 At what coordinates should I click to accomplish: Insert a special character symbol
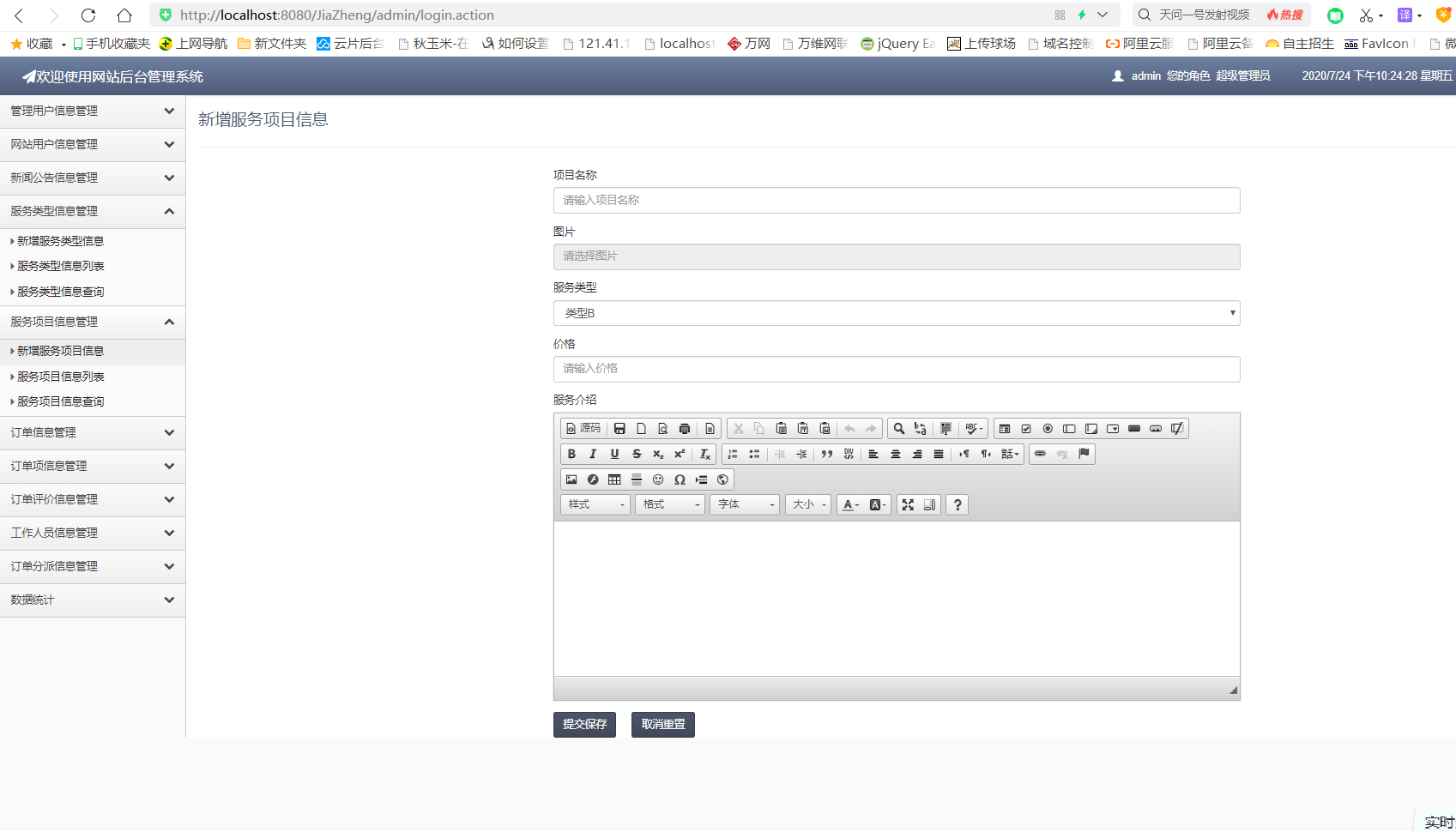coord(679,479)
